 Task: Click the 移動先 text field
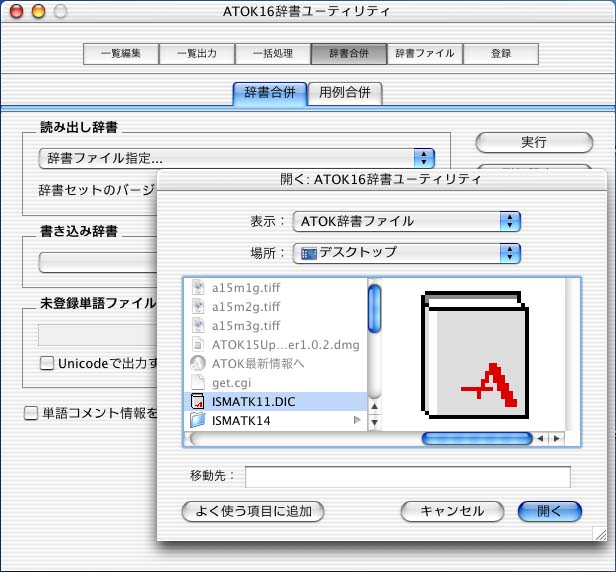point(408,477)
